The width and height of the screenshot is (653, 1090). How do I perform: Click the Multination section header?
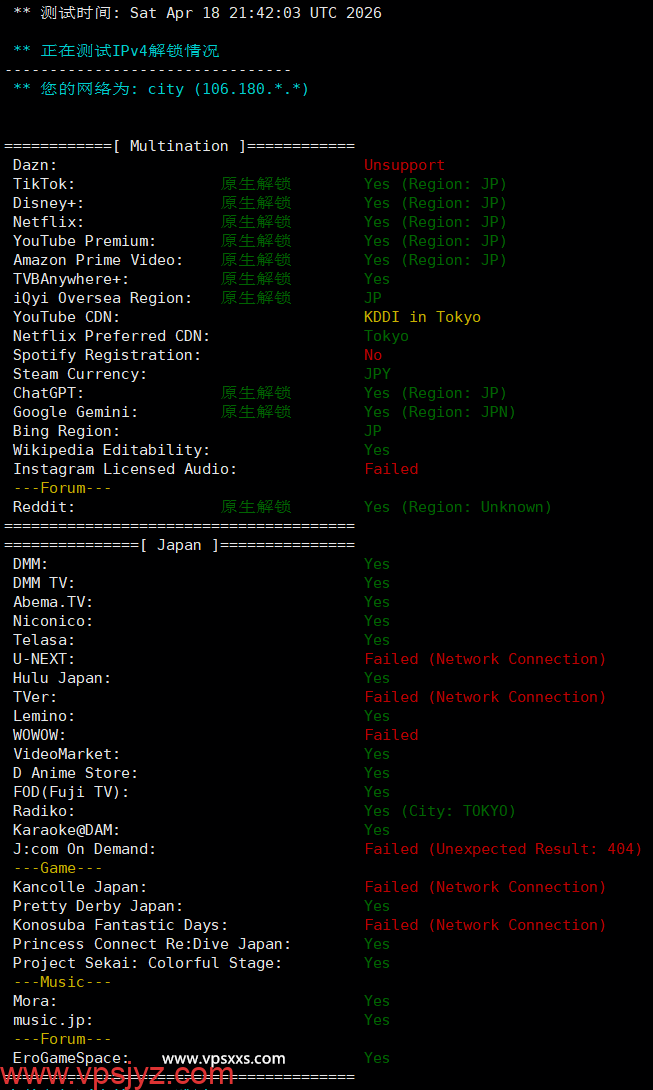click(x=179, y=146)
